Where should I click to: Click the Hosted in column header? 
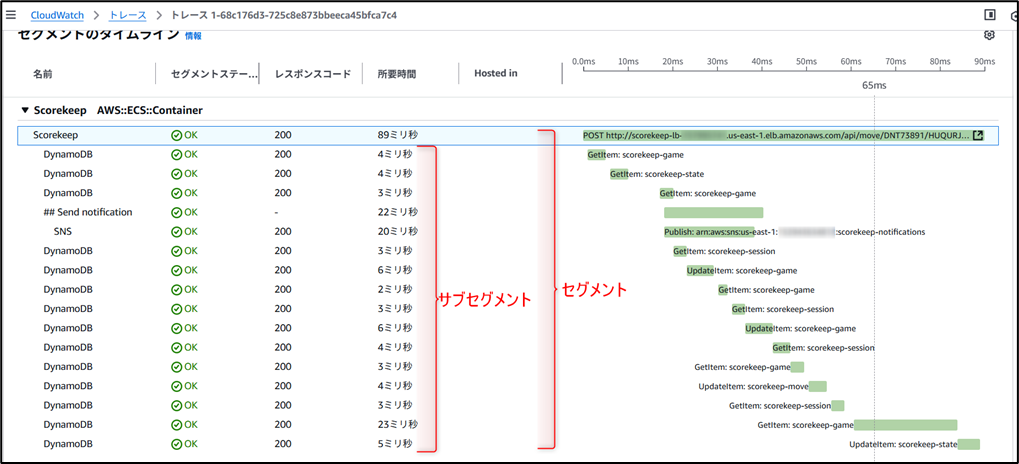tap(495, 74)
